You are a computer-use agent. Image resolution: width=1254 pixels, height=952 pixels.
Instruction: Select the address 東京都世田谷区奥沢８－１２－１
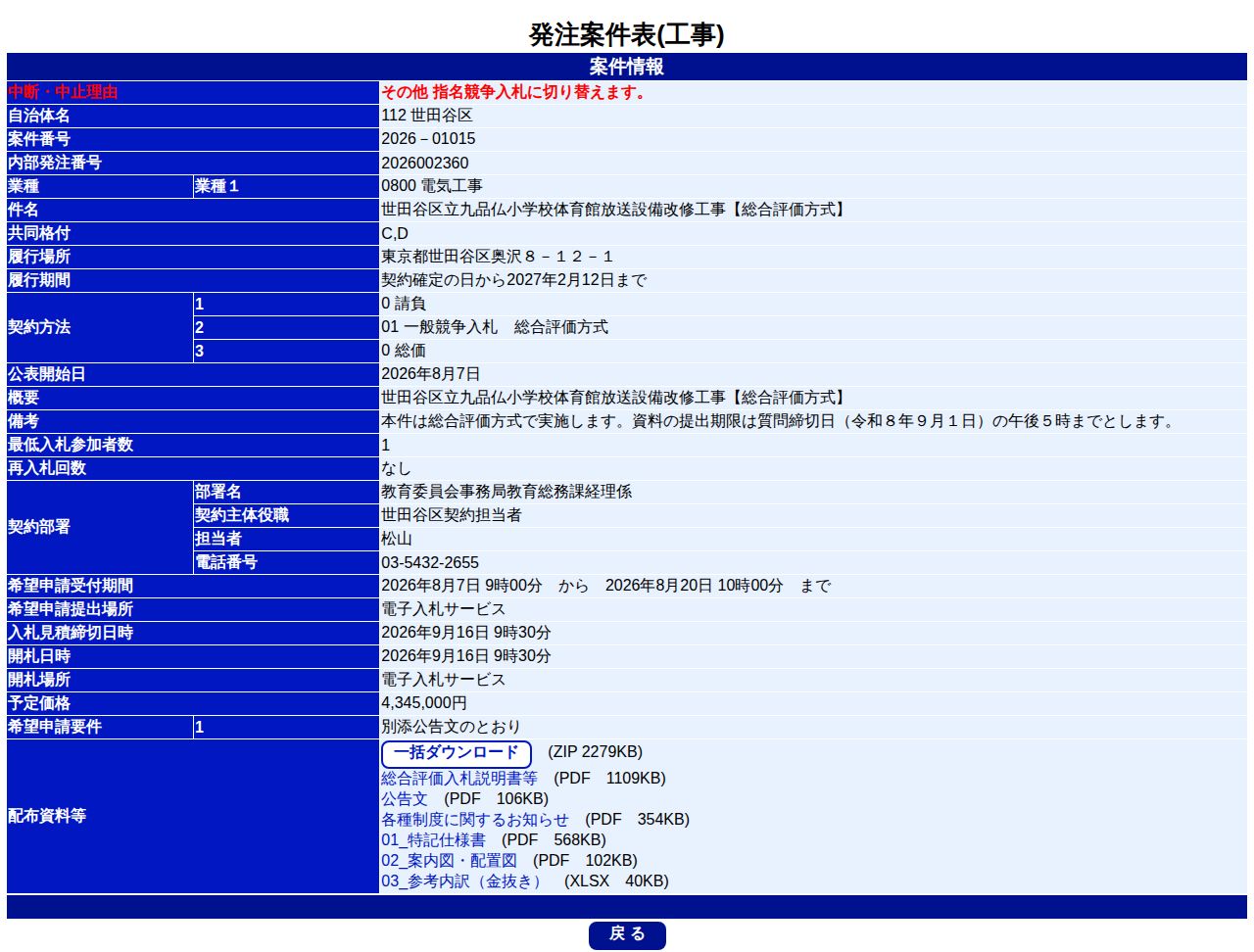point(498,257)
